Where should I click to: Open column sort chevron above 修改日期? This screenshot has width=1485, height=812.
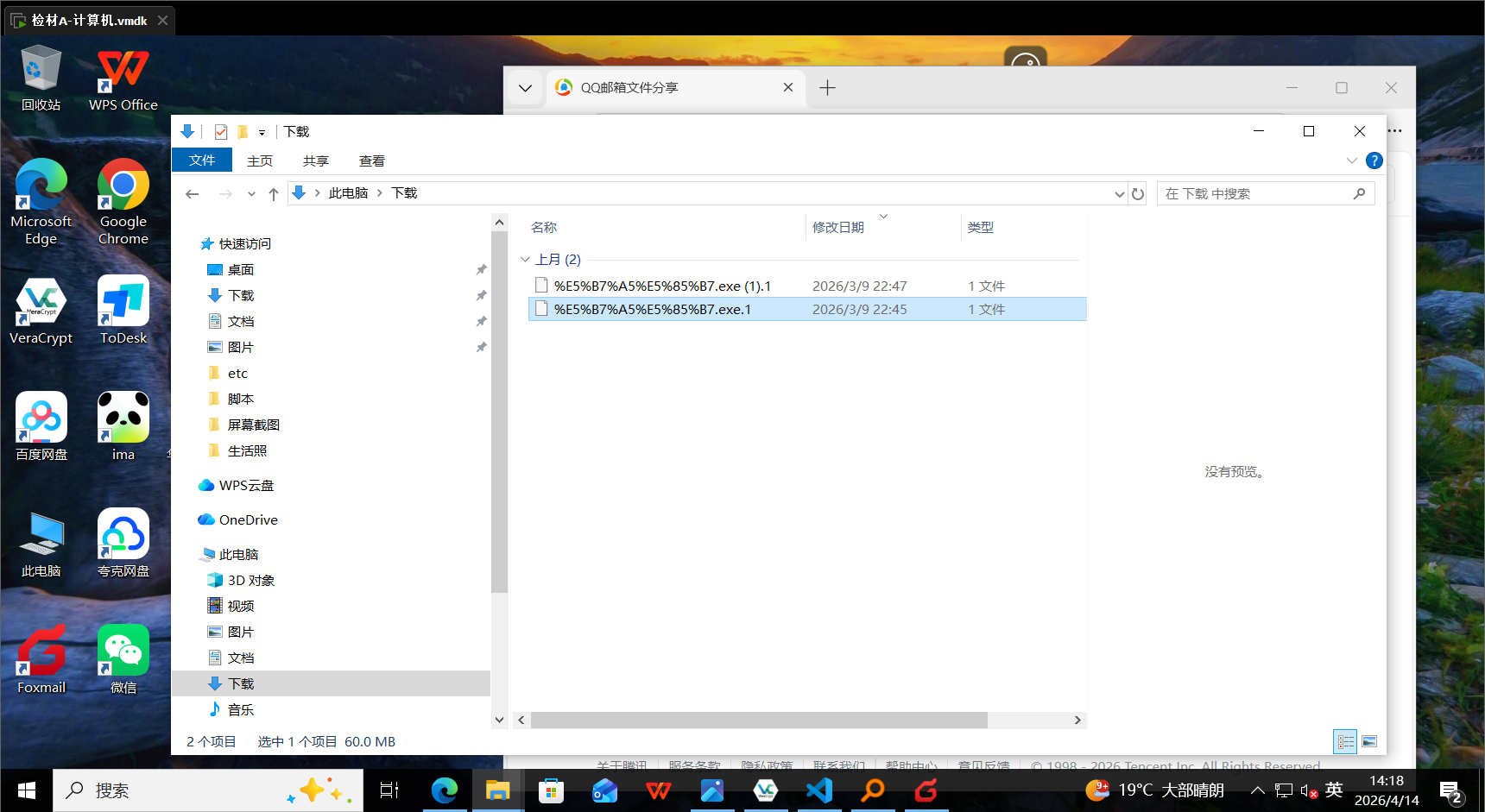tap(883, 217)
